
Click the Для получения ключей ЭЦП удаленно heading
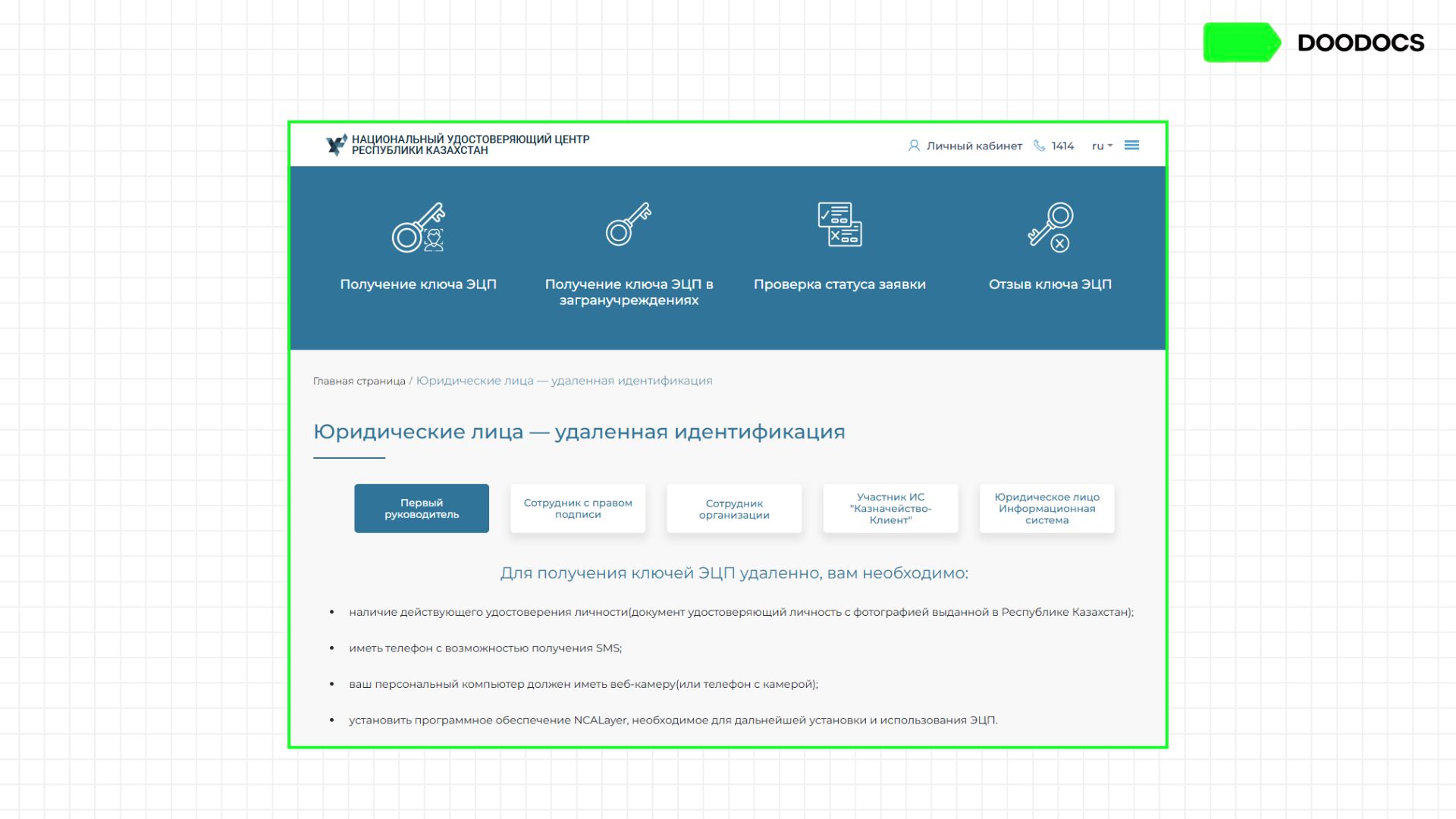734,573
